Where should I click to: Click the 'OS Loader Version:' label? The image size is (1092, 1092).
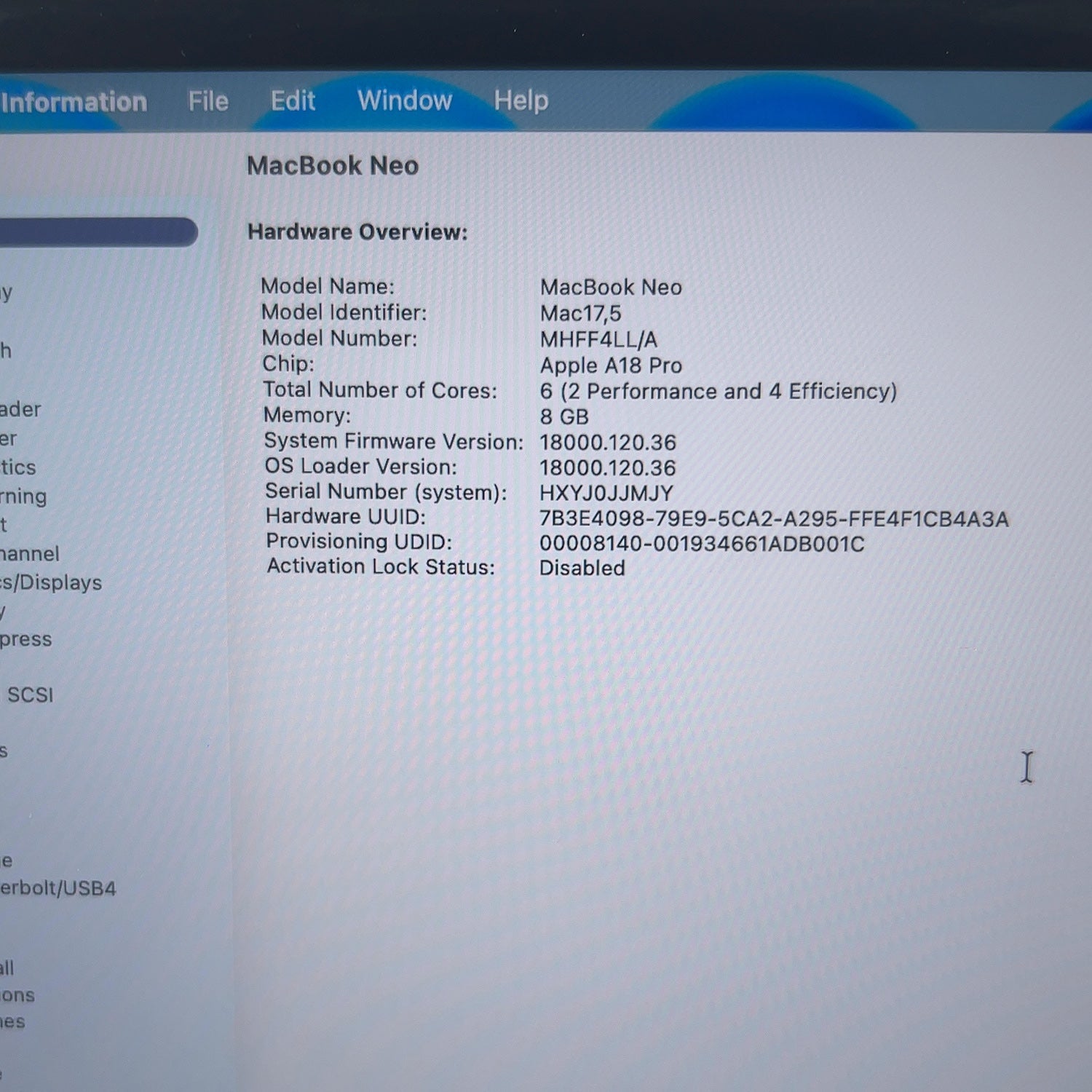click(361, 467)
